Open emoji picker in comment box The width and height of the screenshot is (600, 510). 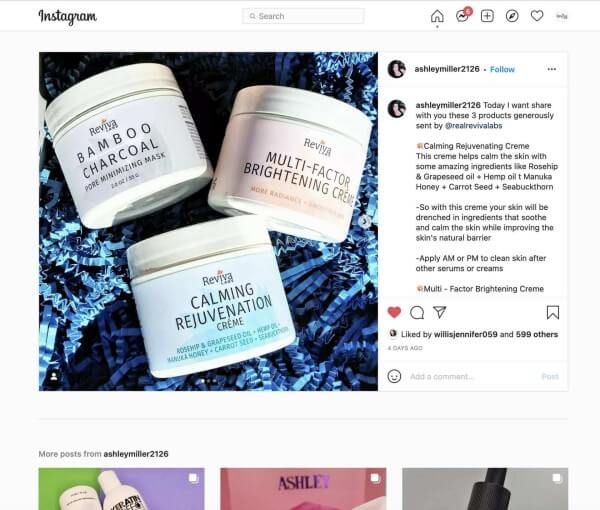click(x=394, y=376)
